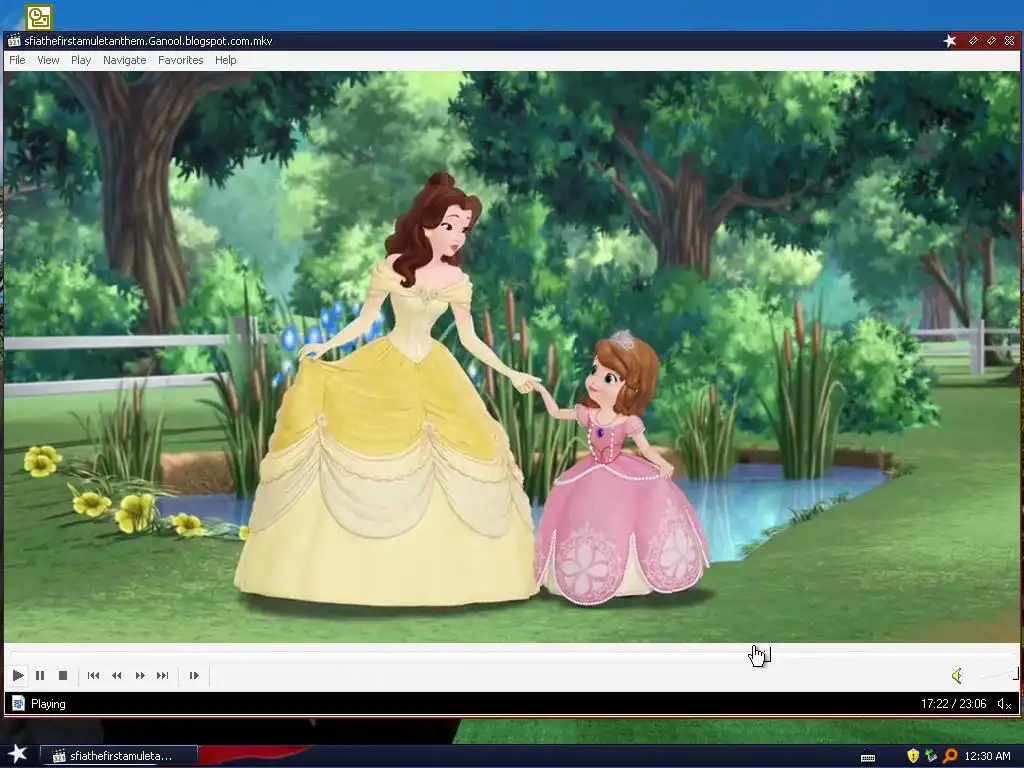Pause the video playback
The width and height of the screenshot is (1024, 768).
pyautogui.click(x=40, y=675)
